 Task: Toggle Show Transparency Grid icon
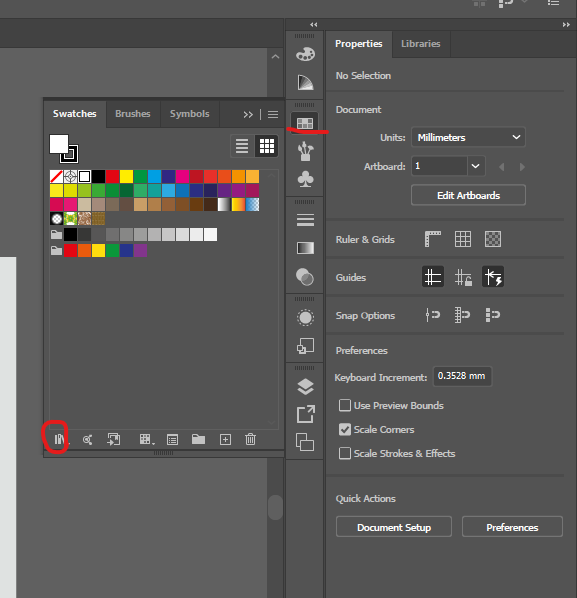[x=493, y=239]
